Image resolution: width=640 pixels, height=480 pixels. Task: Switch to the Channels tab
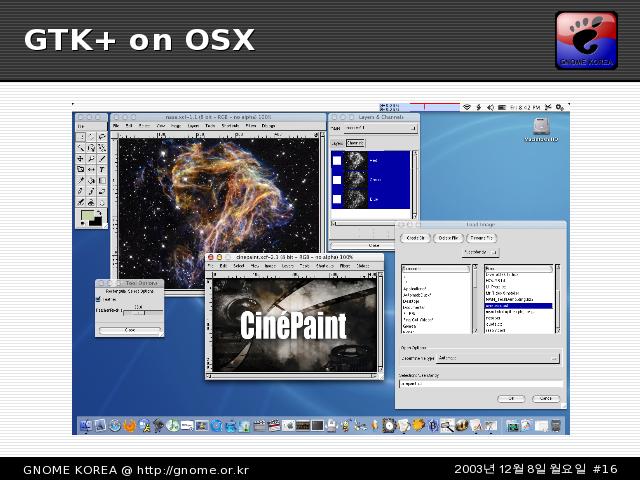355,143
